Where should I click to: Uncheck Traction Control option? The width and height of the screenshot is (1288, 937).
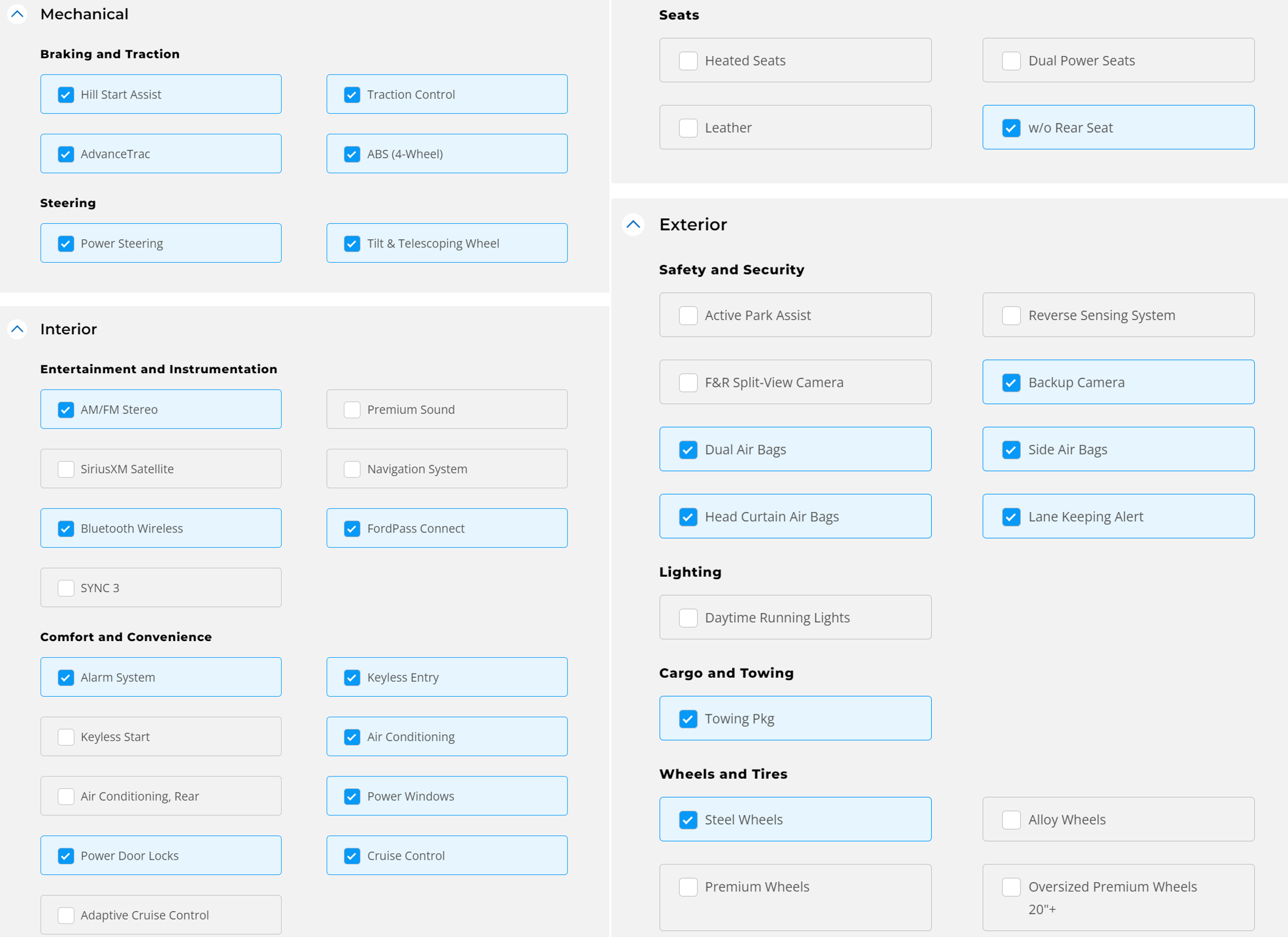pos(352,94)
